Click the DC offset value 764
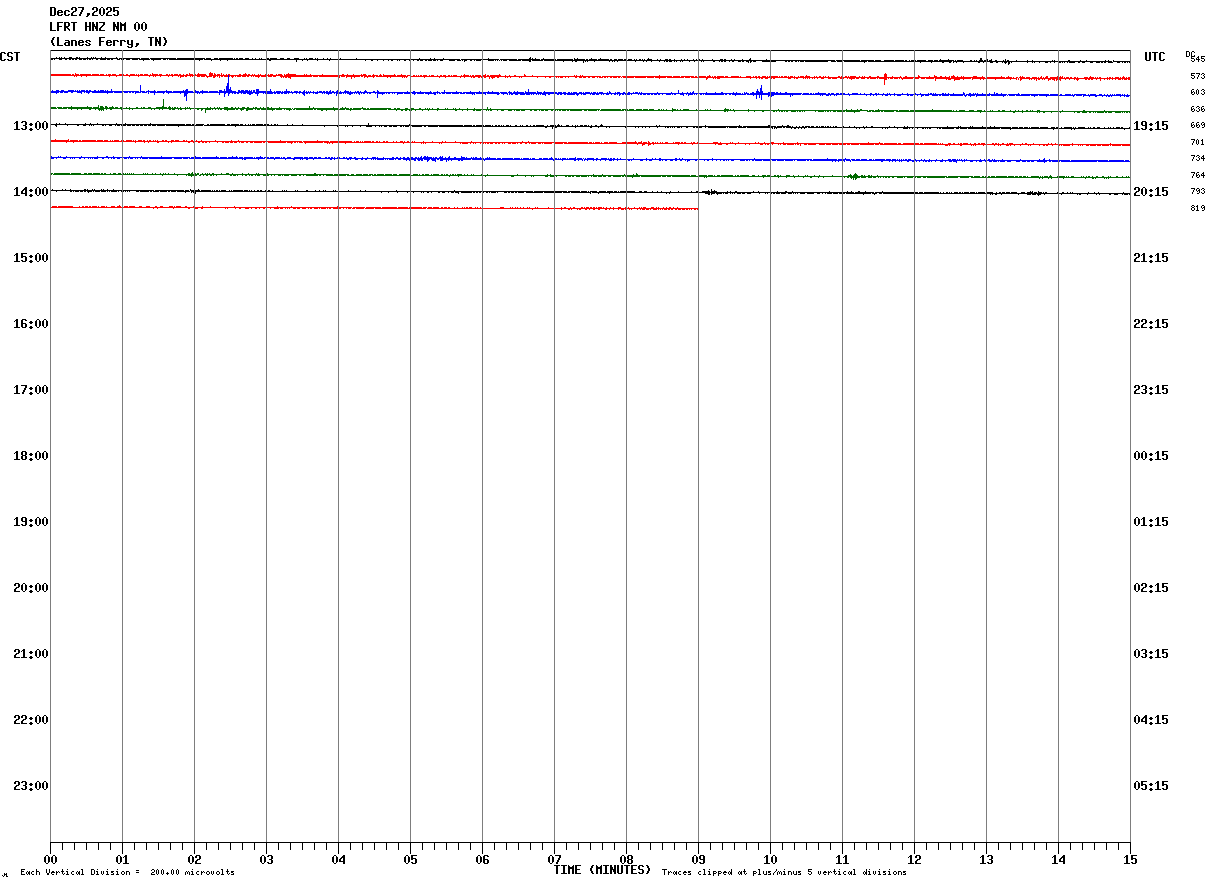This screenshot has height=886, width=1210. click(1198, 175)
